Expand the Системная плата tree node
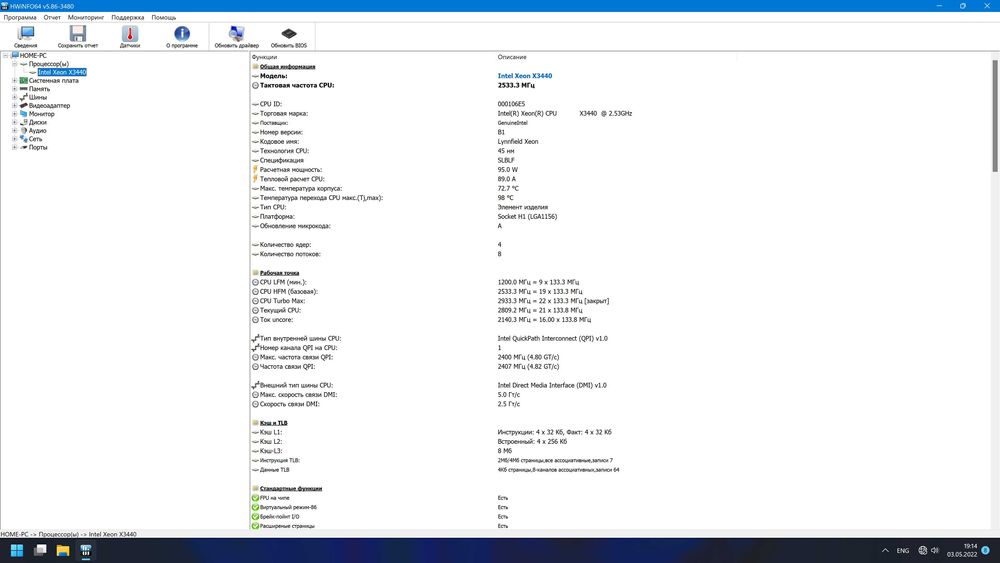This screenshot has height=563, width=1000. pos(15,80)
